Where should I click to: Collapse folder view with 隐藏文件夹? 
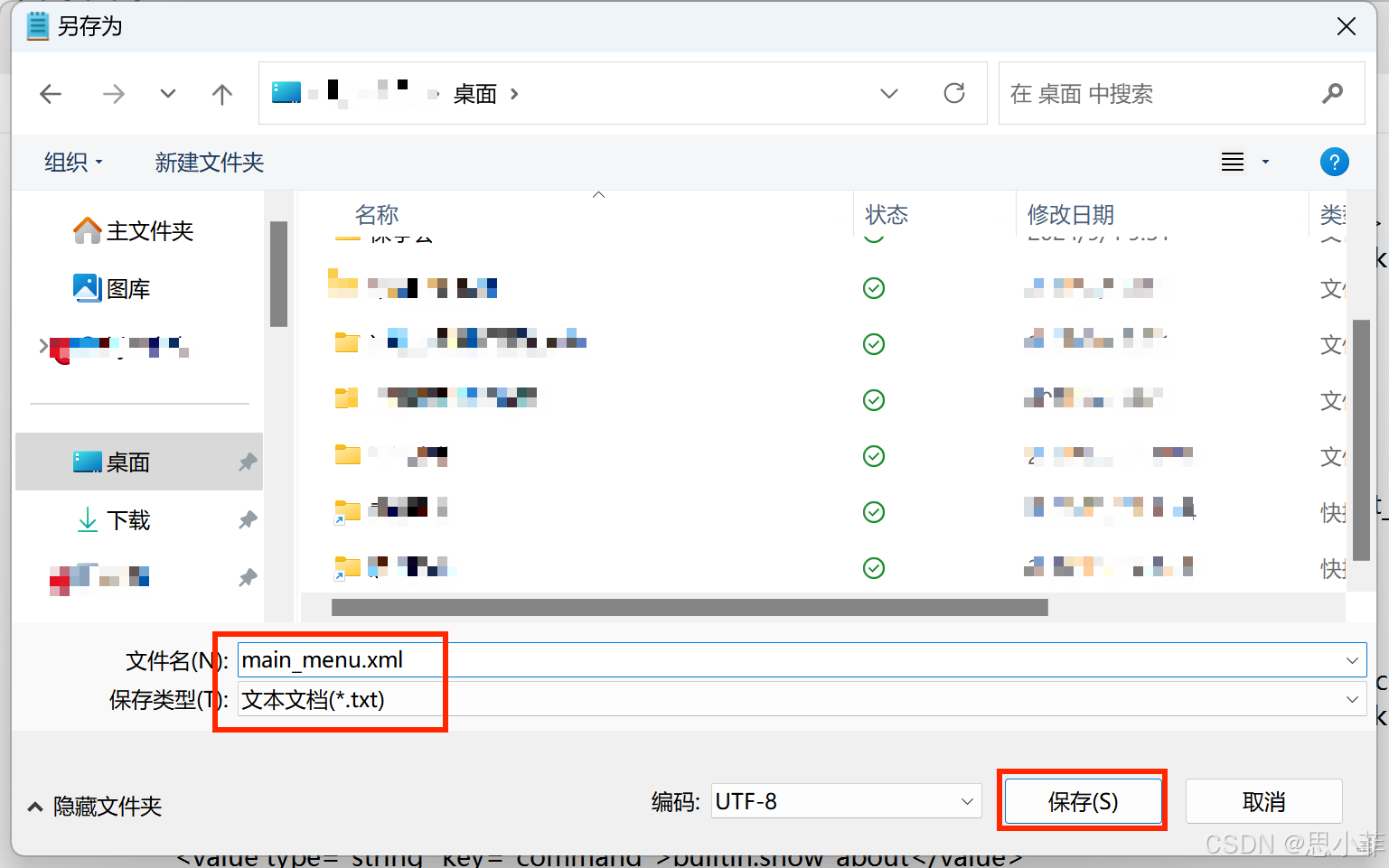pyautogui.click(x=95, y=806)
